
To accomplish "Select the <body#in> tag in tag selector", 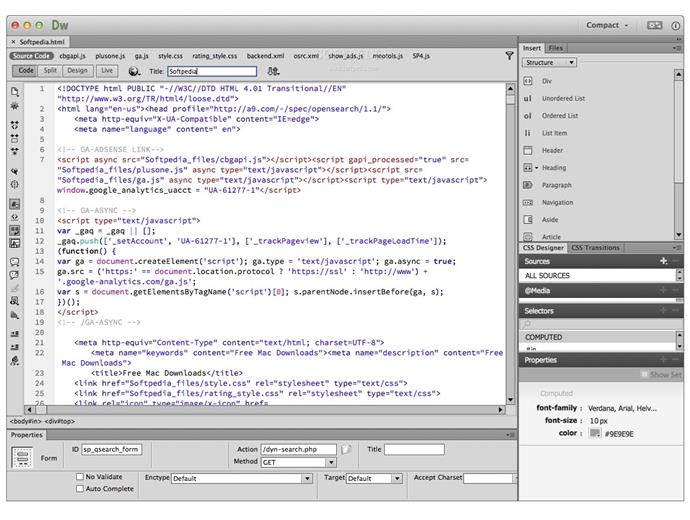I will point(26,421).
